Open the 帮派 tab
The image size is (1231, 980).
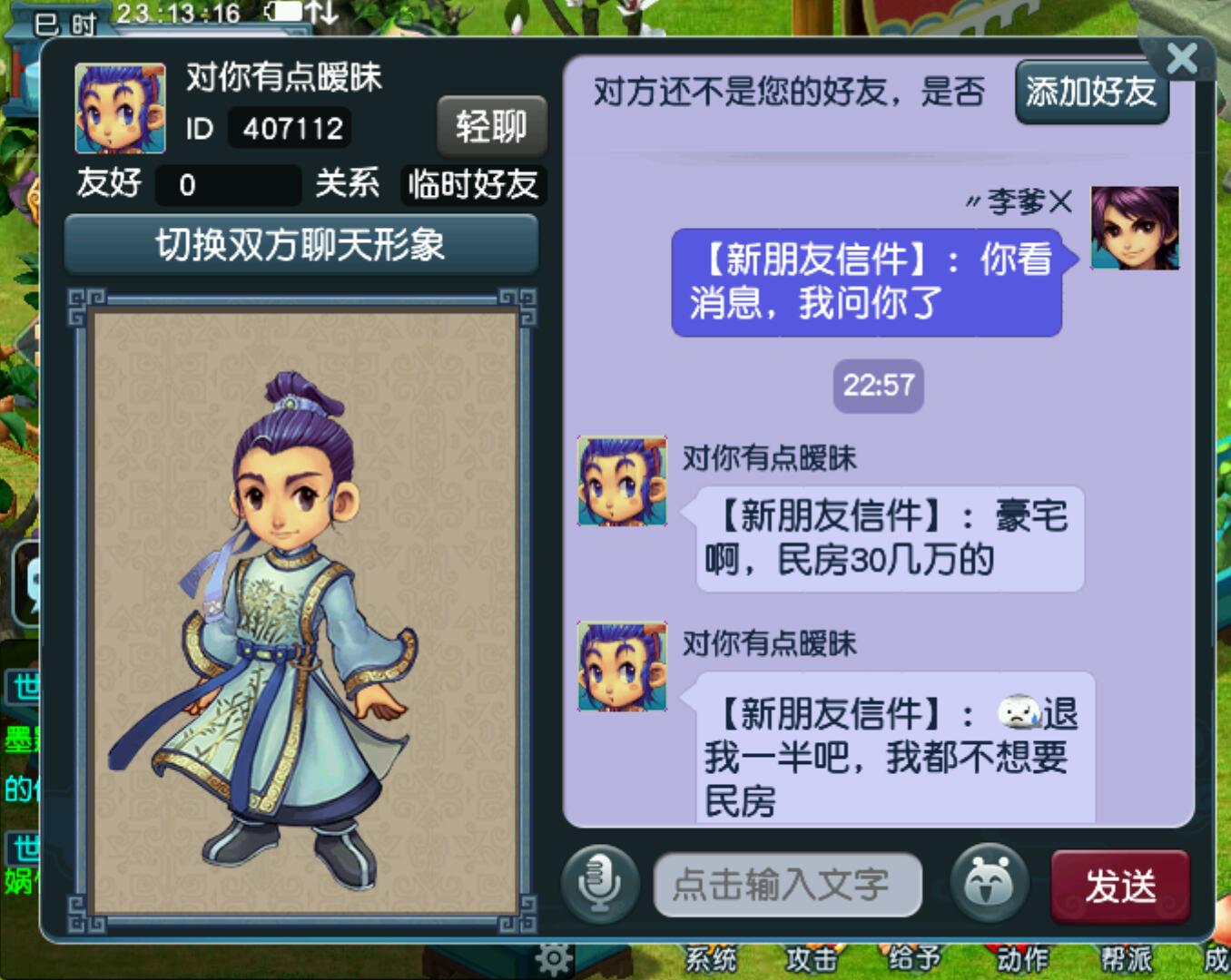point(1127,960)
